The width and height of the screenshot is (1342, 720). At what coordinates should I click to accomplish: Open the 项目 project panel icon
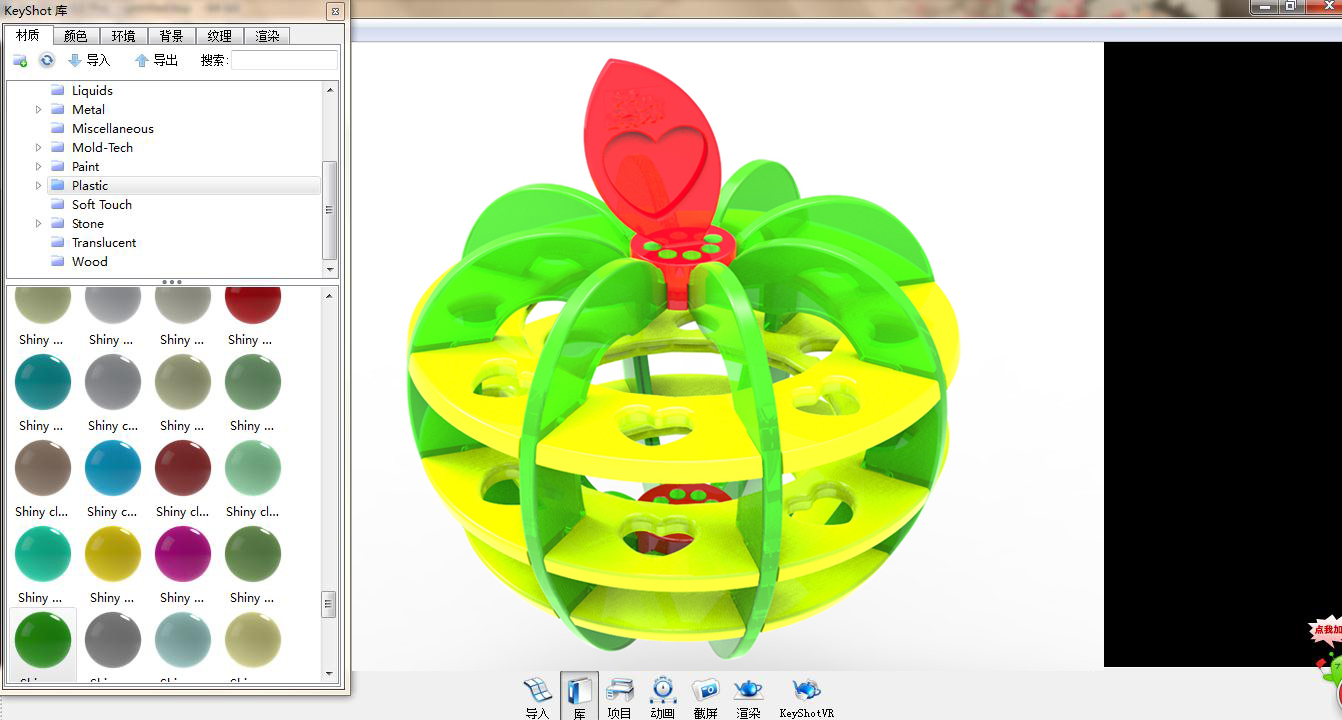(620, 697)
